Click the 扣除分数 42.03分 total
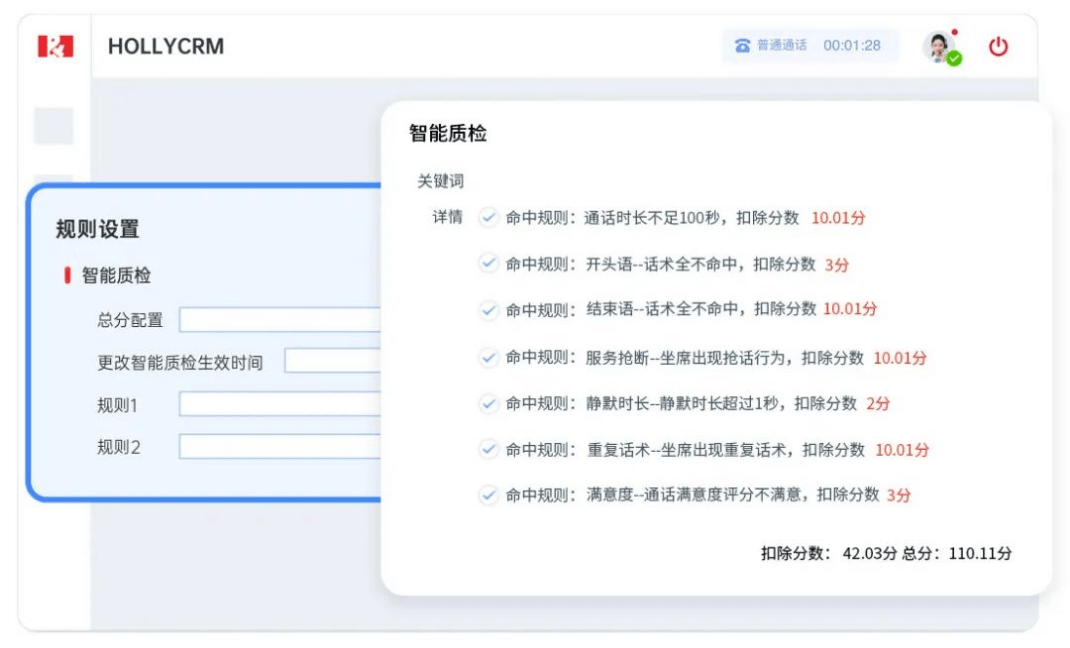Viewport: 1070px width, 648px height. coord(829,553)
